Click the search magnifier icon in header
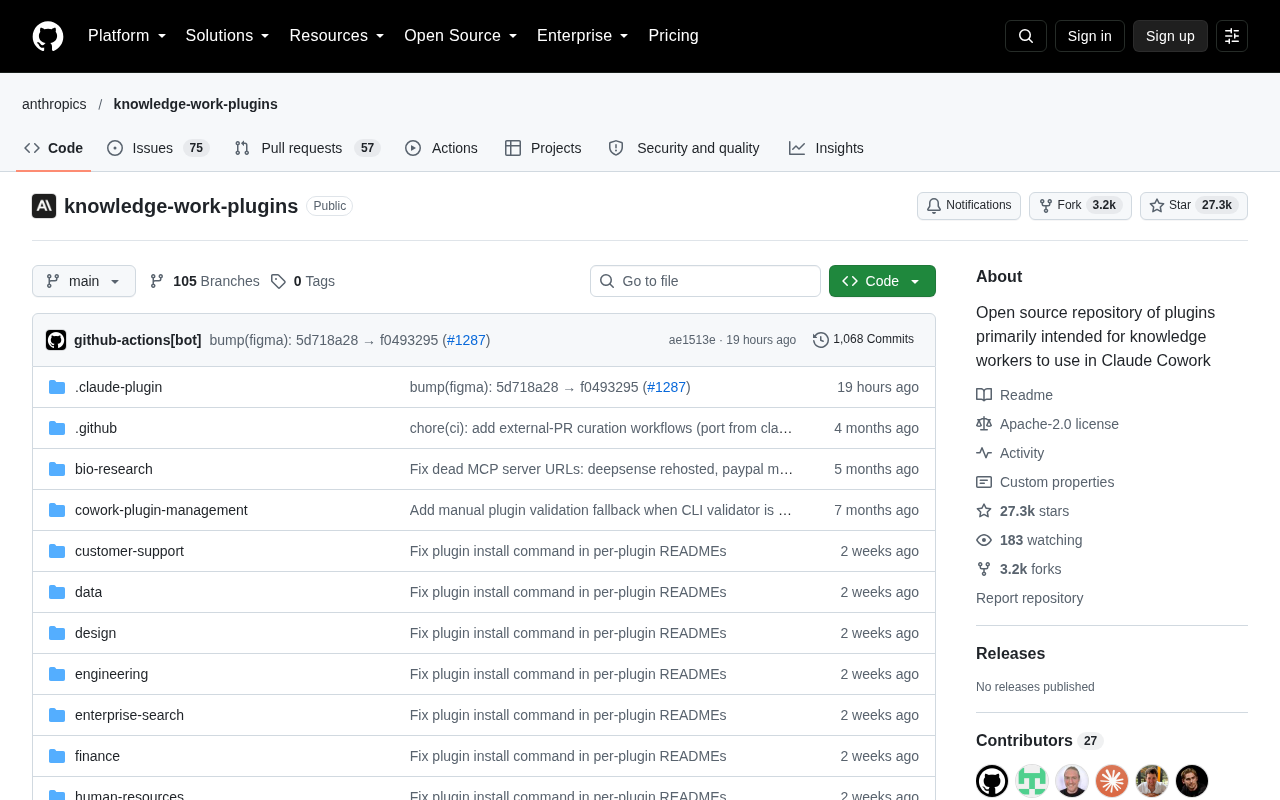 click(x=1026, y=36)
